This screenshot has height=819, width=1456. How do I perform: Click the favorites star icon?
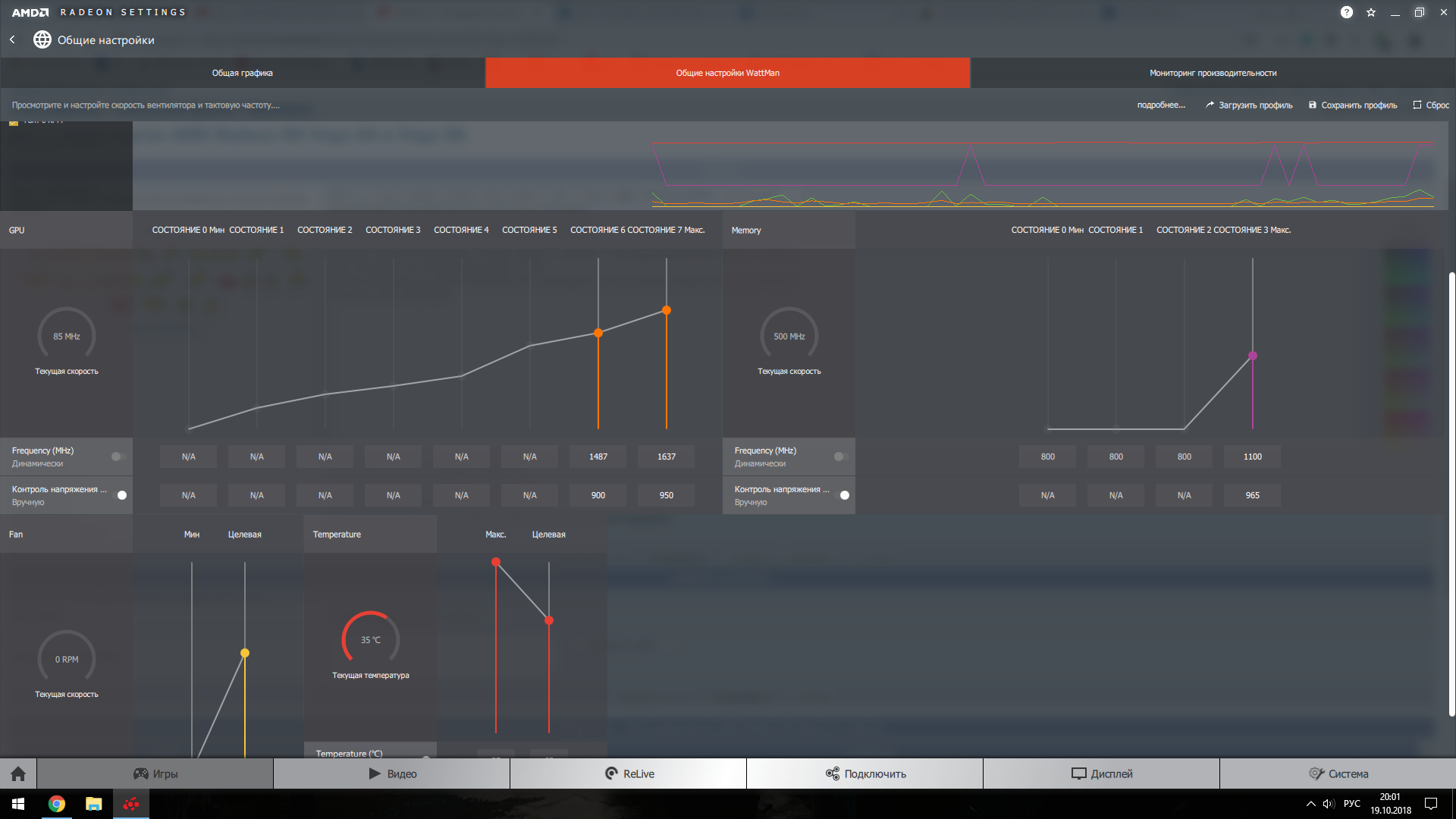point(1371,12)
